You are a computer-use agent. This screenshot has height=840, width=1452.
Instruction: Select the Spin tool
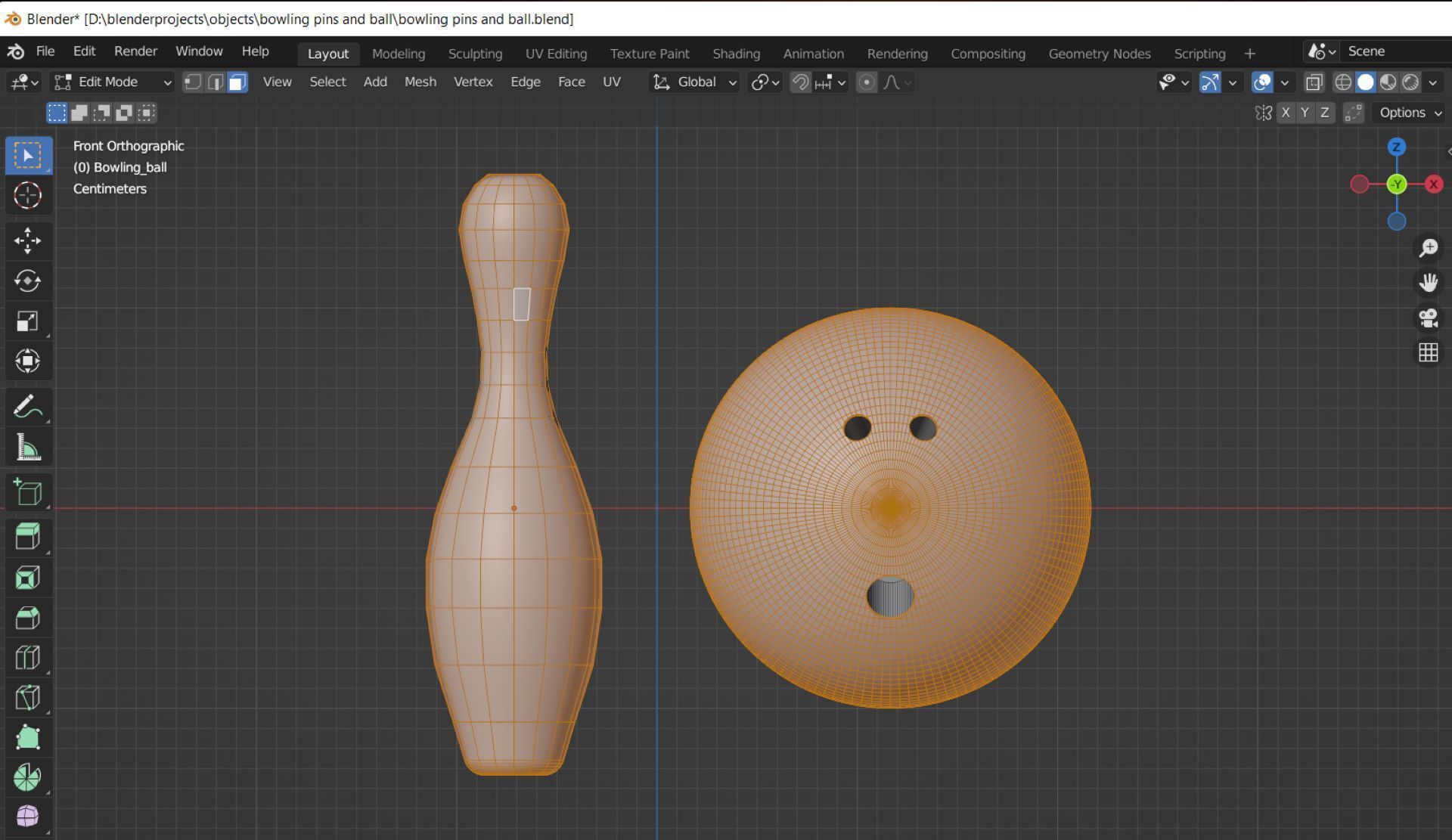pyautogui.click(x=28, y=777)
